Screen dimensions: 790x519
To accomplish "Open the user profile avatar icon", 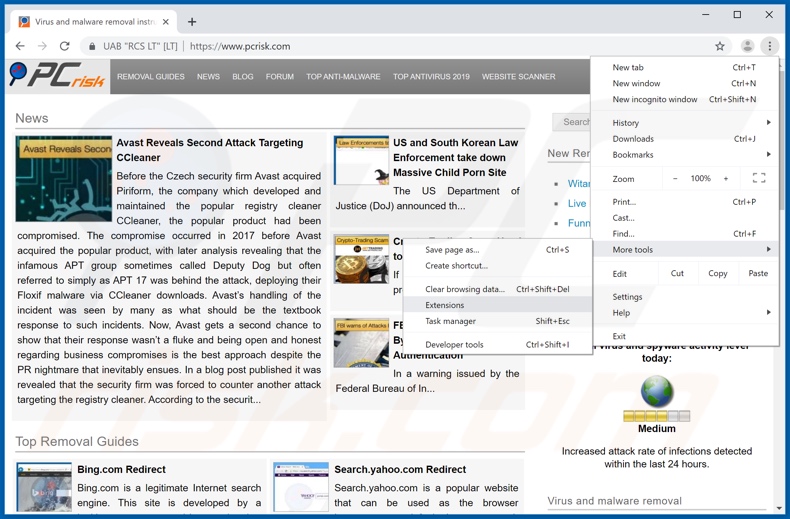I will click(x=747, y=46).
